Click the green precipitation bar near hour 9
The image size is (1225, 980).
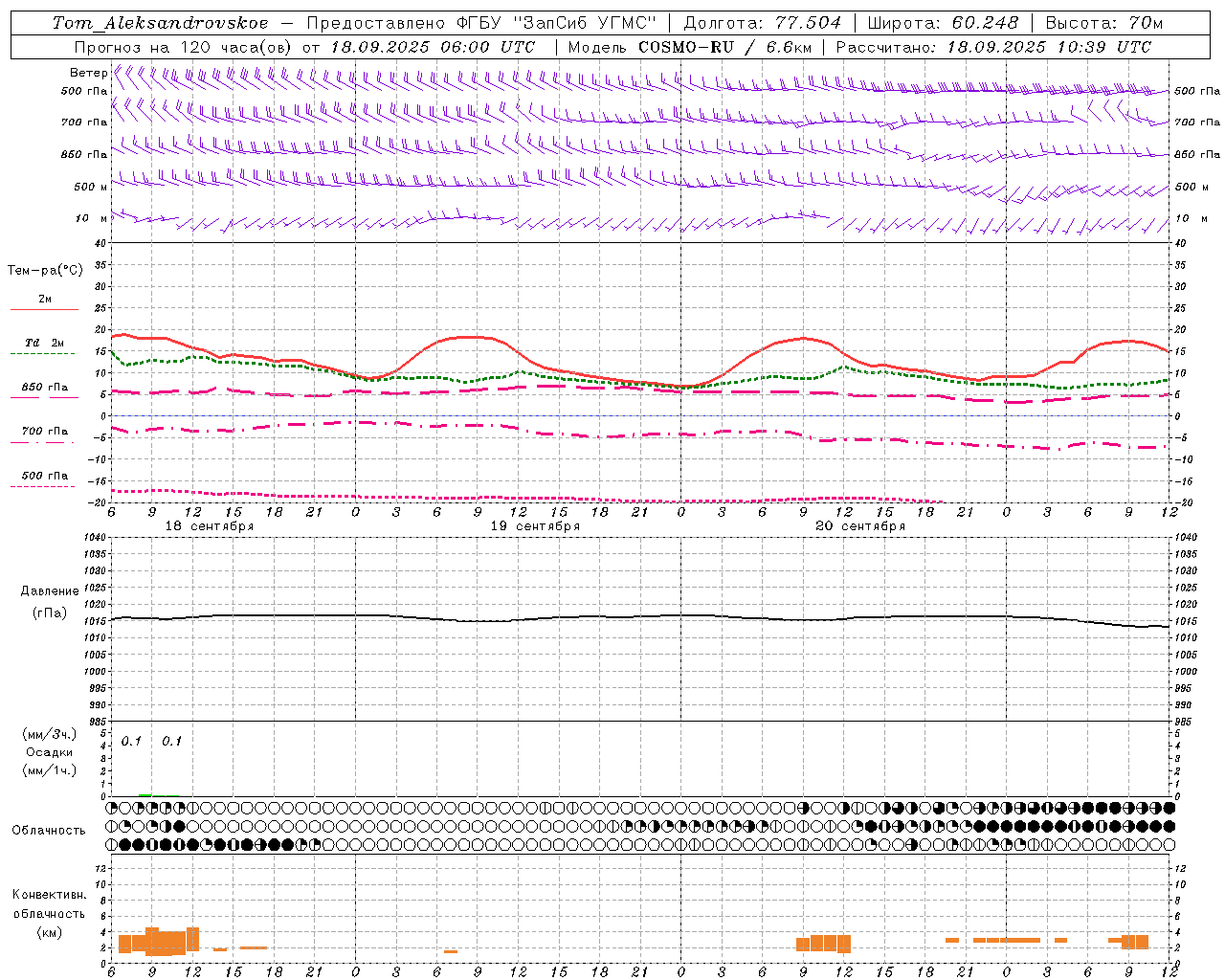(x=145, y=794)
